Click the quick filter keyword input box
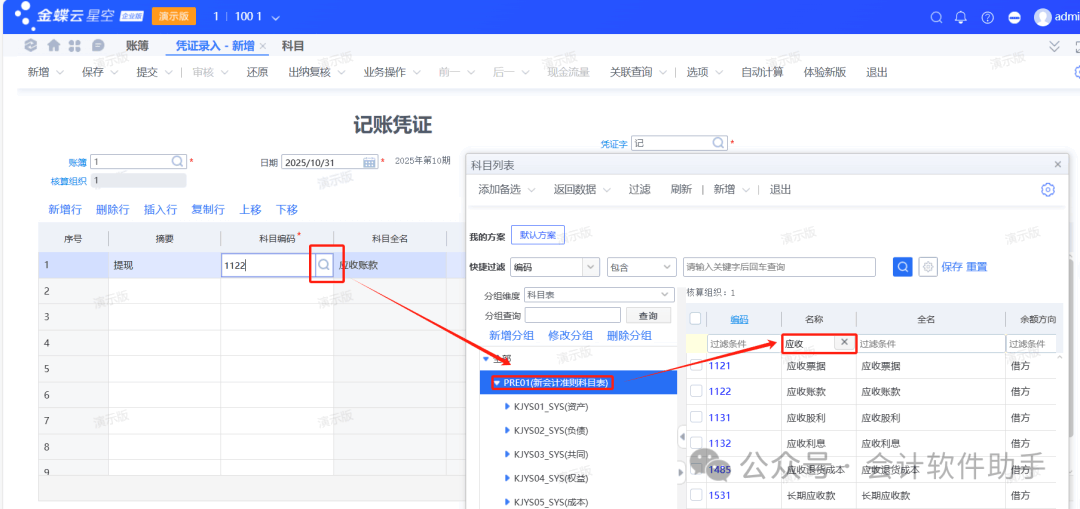This screenshot has width=1080, height=509. coord(778,267)
